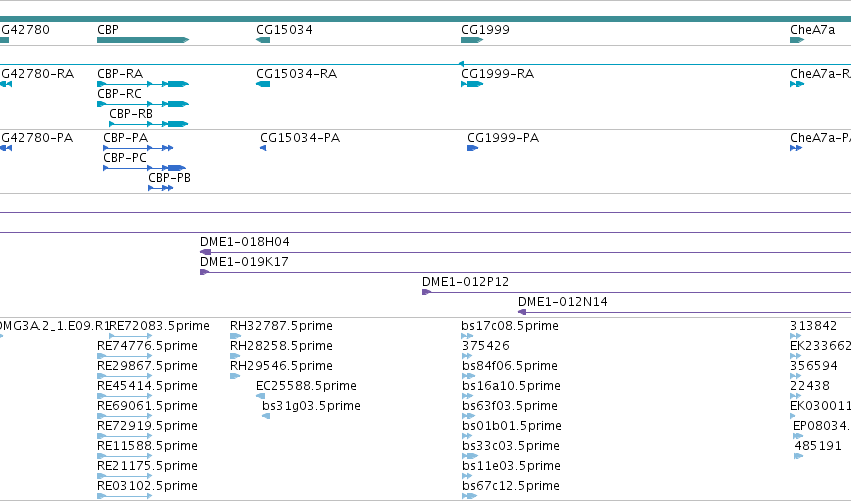Image resolution: width=851 pixels, height=501 pixels.
Task: Click the CBP-PB protein glyph
Action: [x=161, y=188]
